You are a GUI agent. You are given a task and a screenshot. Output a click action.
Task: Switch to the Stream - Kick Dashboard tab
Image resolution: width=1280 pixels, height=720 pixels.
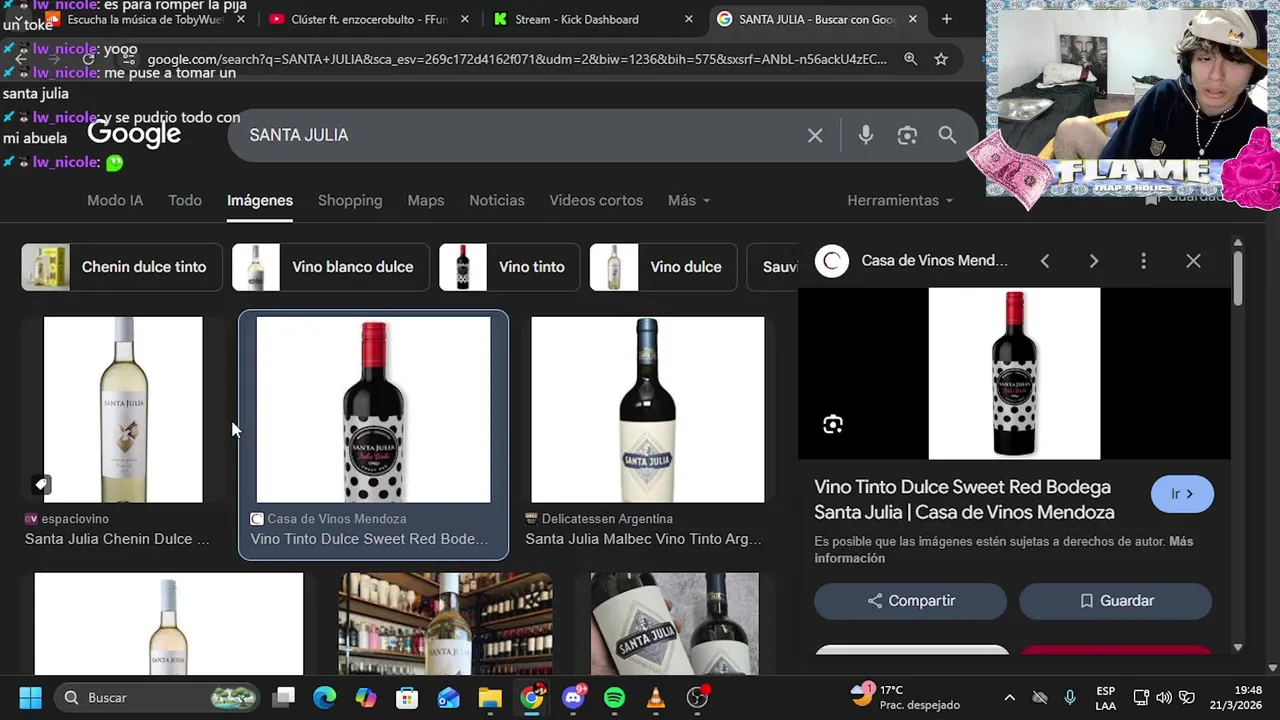(593, 19)
